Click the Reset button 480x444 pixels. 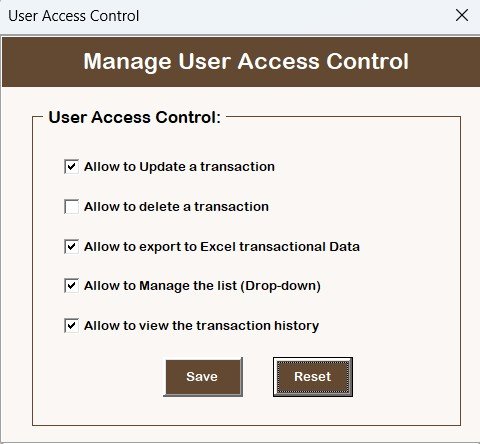coord(313,377)
